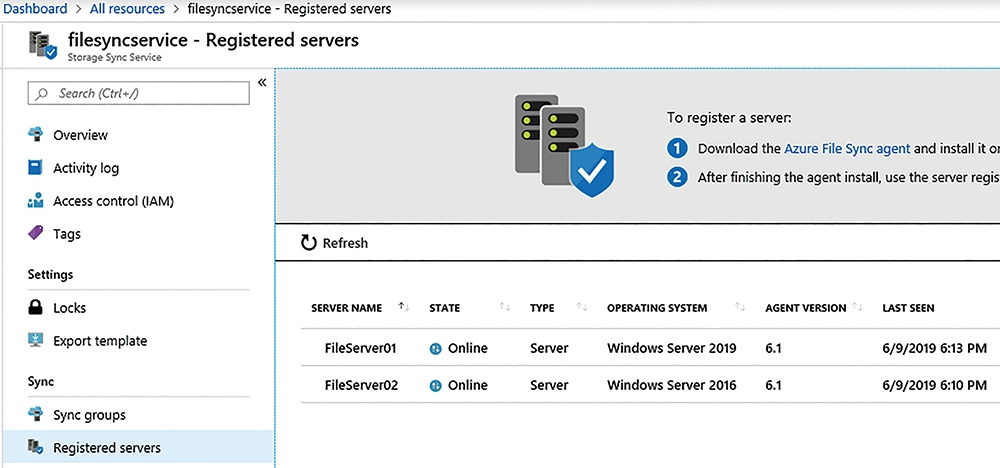
Task: Sort by Type column arrows
Action: click(x=582, y=307)
